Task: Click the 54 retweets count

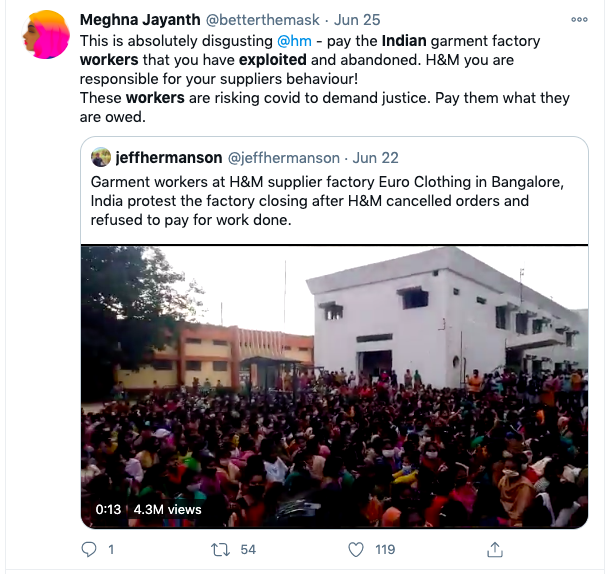Action: click(248, 549)
